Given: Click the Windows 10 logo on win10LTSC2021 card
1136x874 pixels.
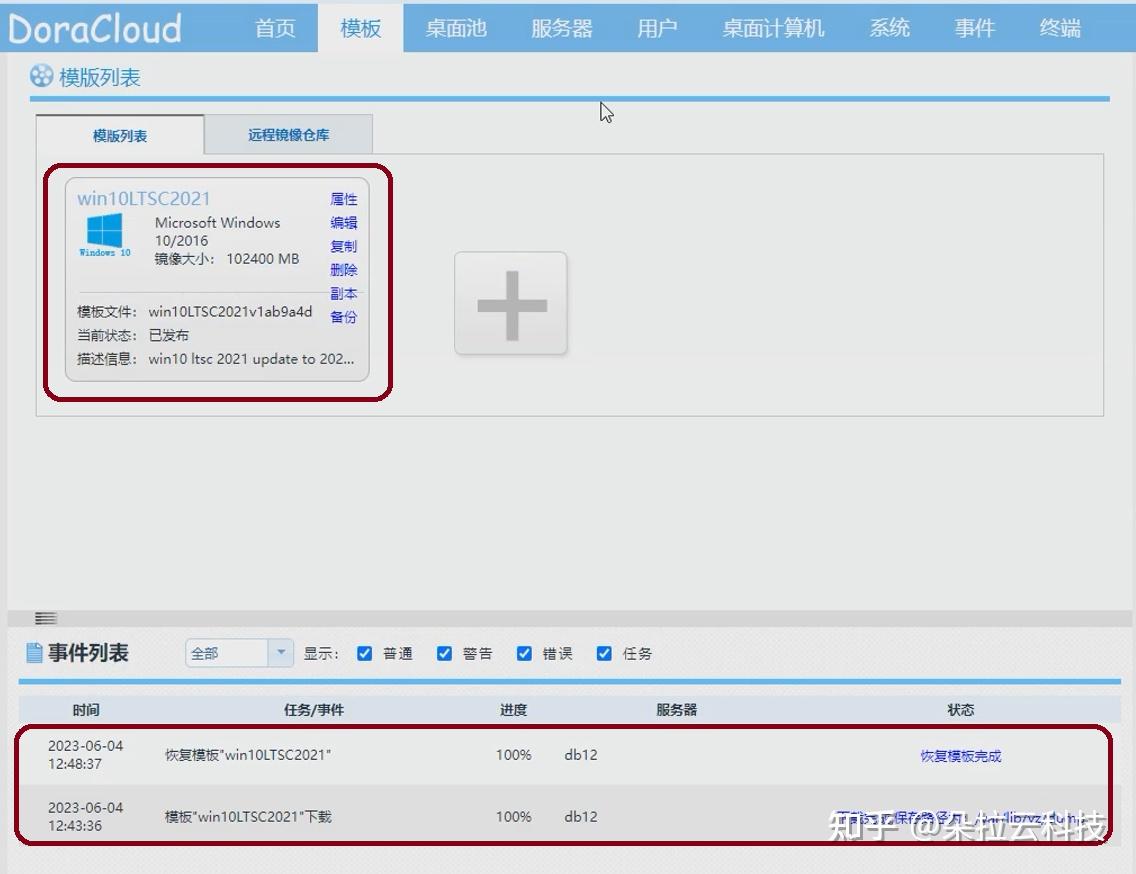Looking at the screenshot, I should (x=103, y=232).
